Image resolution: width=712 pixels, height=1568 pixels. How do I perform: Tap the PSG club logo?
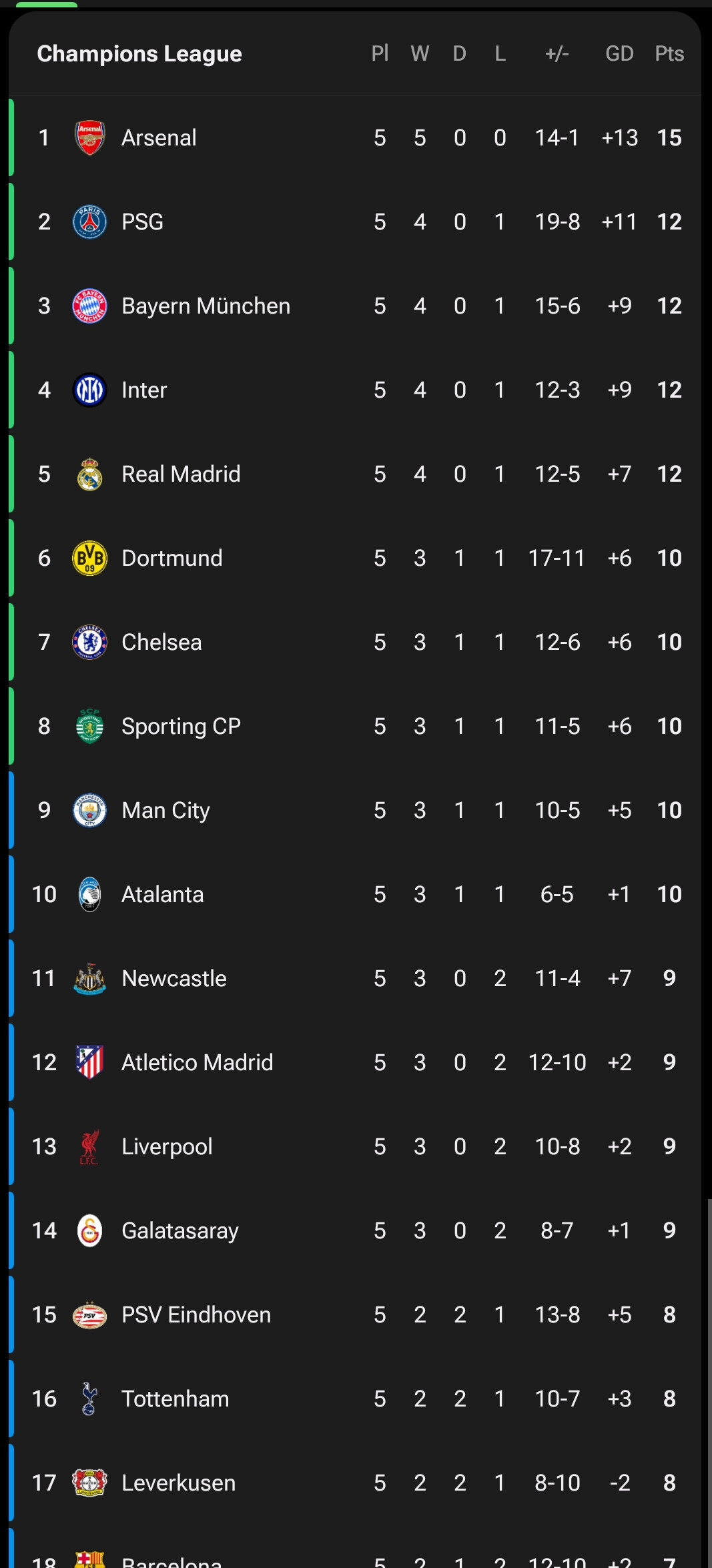coord(89,222)
